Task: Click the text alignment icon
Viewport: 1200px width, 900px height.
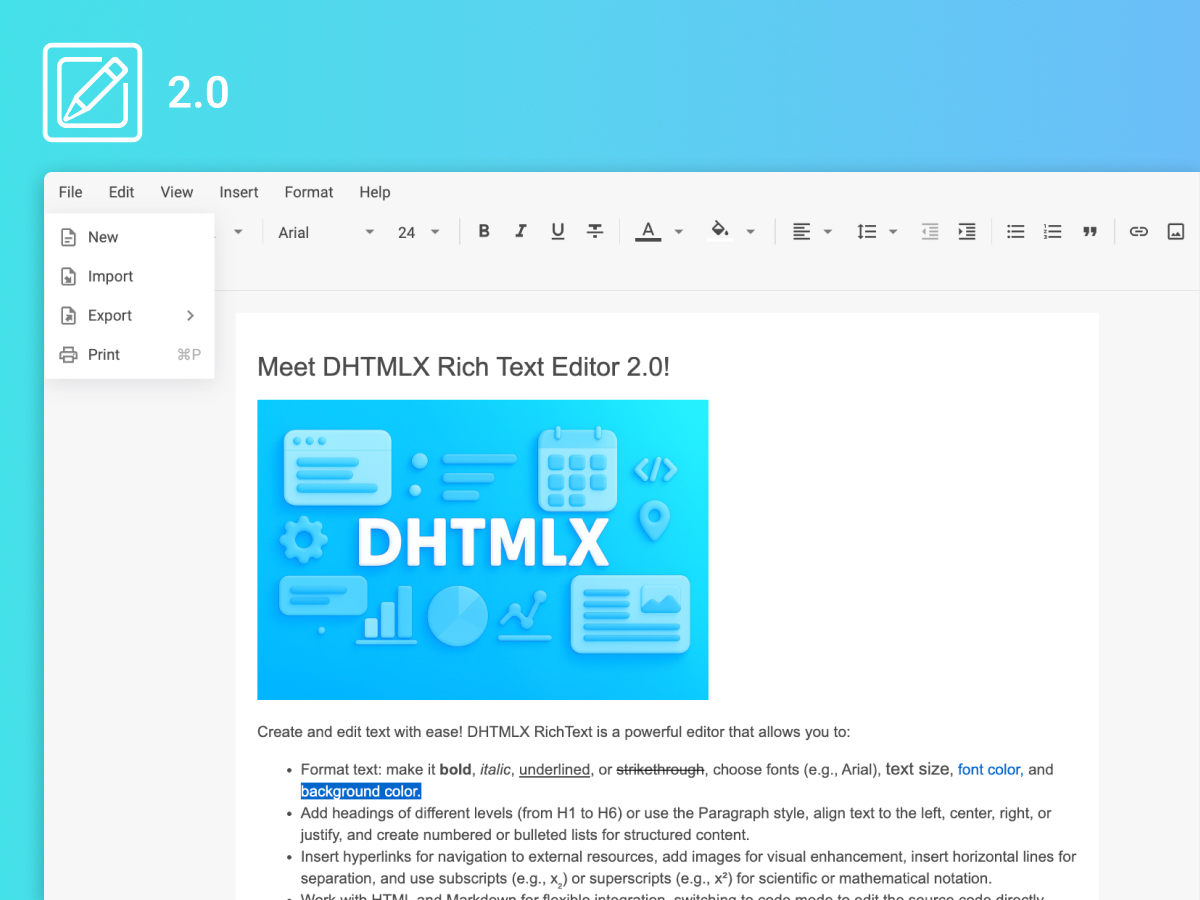Action: point(801,232)
